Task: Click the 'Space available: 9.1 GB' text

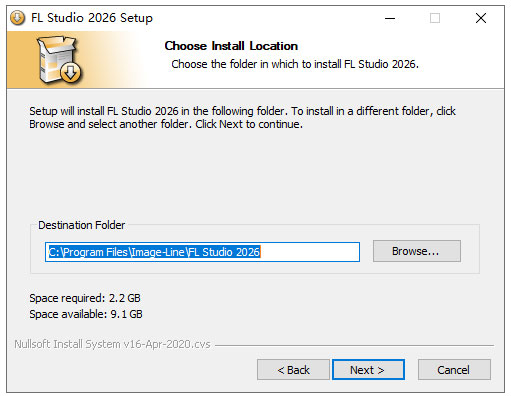Action: pos(86,314)
